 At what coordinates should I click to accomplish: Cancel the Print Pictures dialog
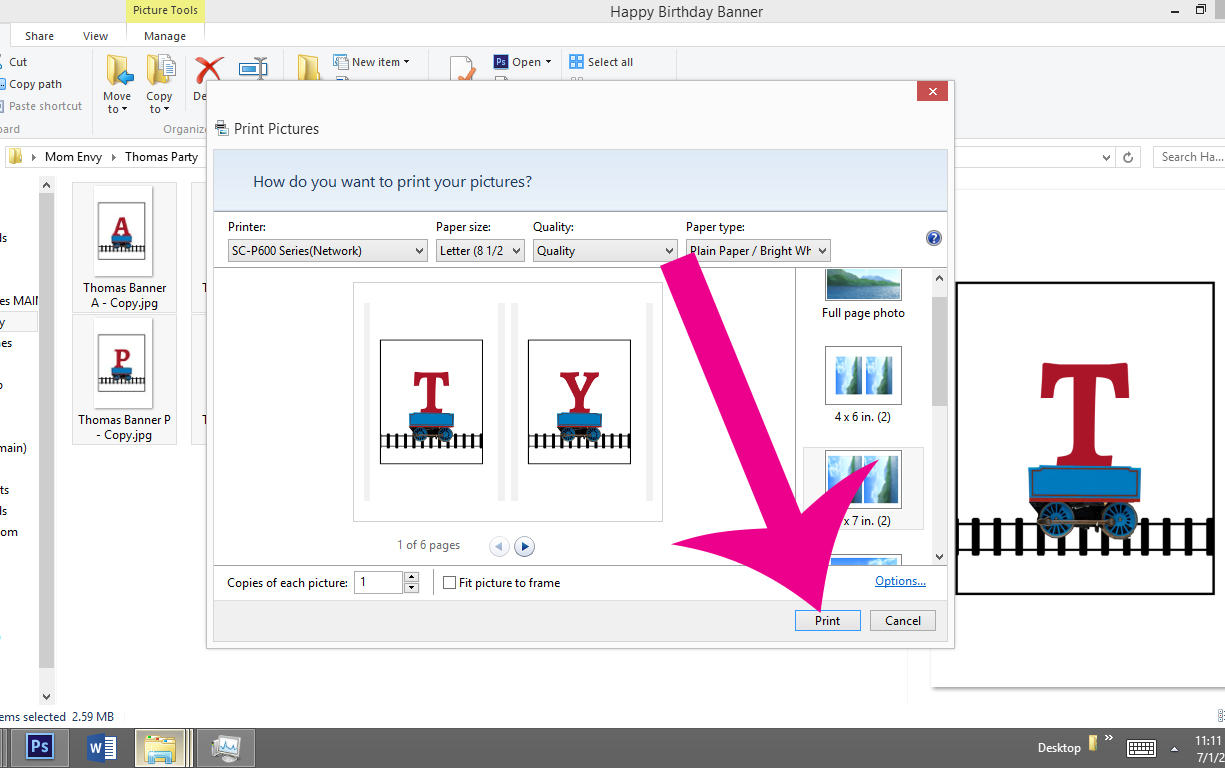903,620
